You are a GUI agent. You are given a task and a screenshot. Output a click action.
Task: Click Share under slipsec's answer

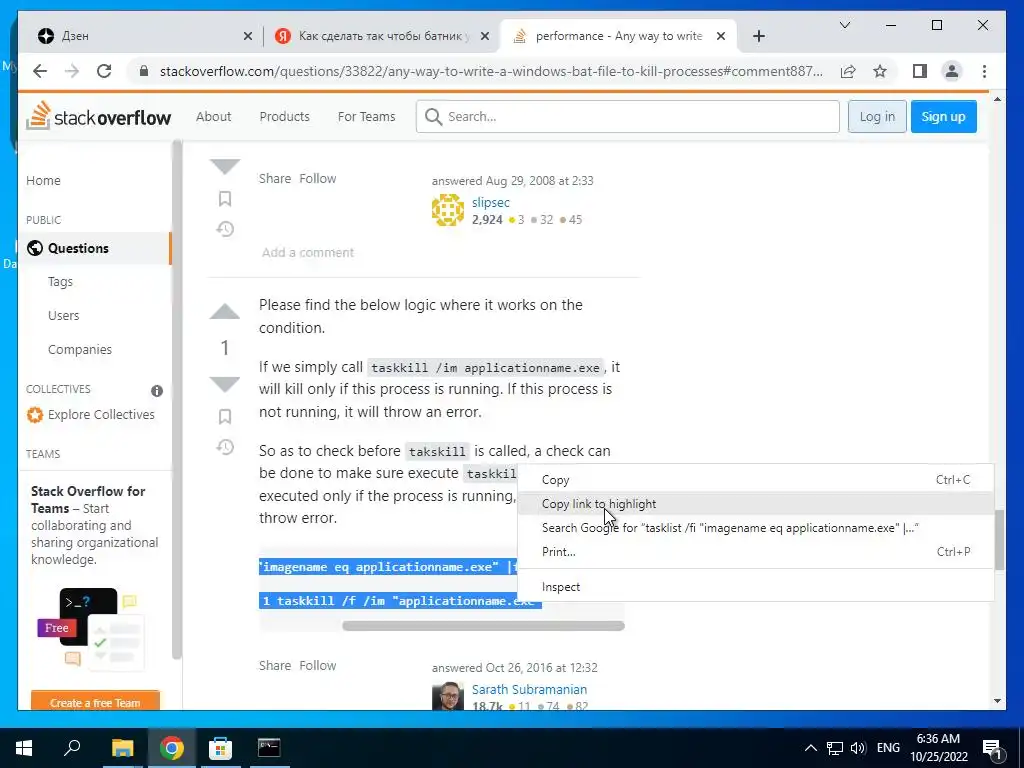pyautogui.click(x=275, y=178)
